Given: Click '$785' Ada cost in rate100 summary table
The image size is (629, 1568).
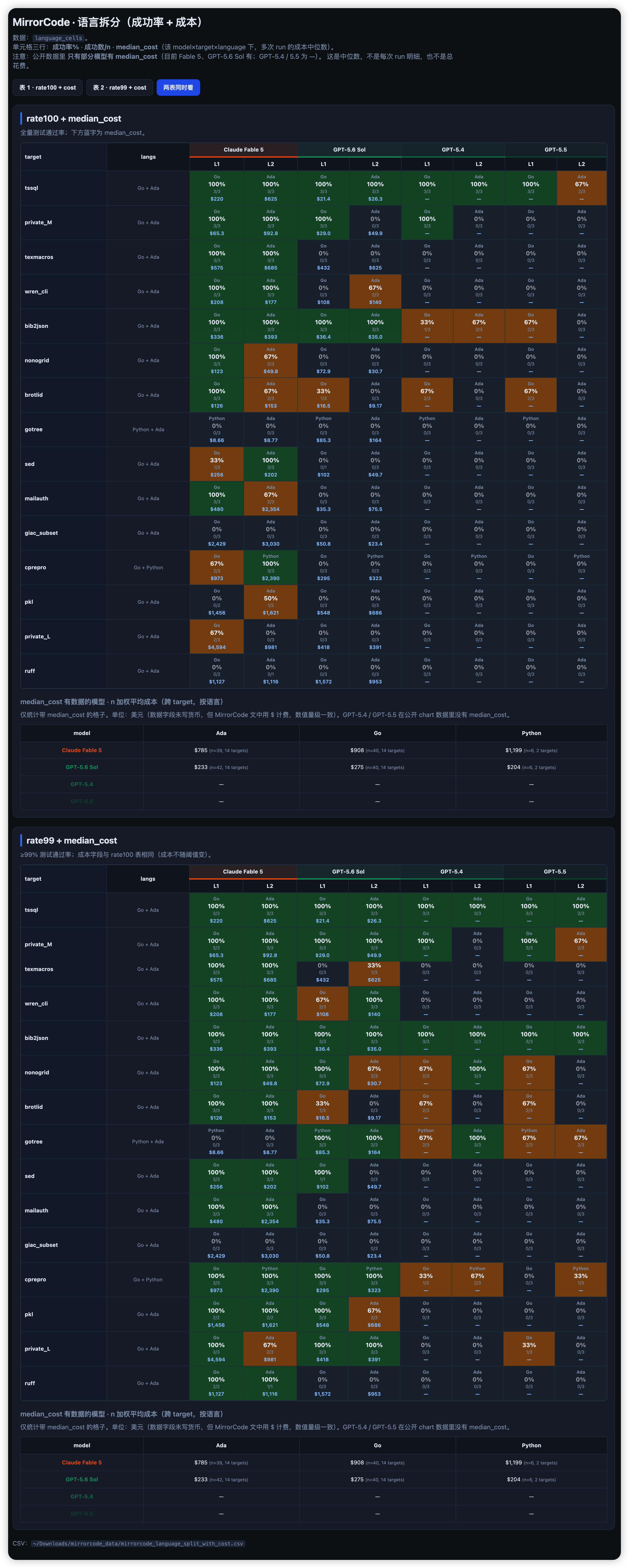Looking at the screenshot, I should tap(201, 751).
